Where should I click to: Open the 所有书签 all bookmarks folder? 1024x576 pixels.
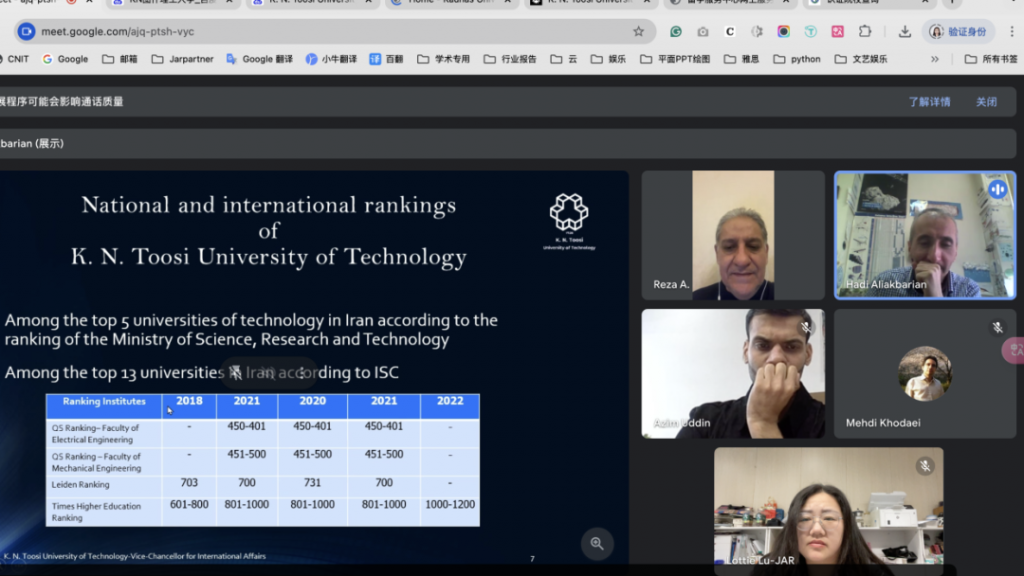click(991, 59)
